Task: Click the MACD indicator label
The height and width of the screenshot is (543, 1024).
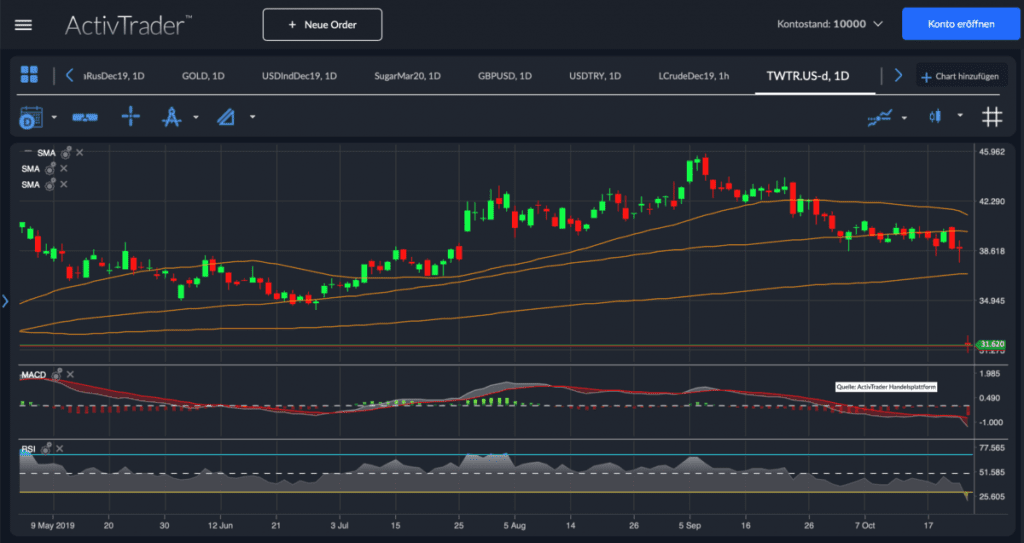Action: click(34, 375)
